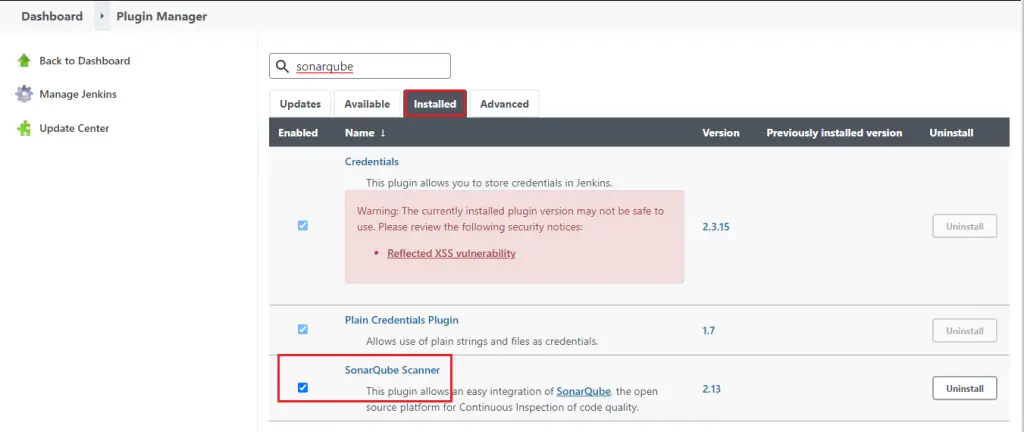This screenshot has width=1024, height=432.
Task: Click the breadcrumb arrow after Dashboard
Action: tap(102, 16)
